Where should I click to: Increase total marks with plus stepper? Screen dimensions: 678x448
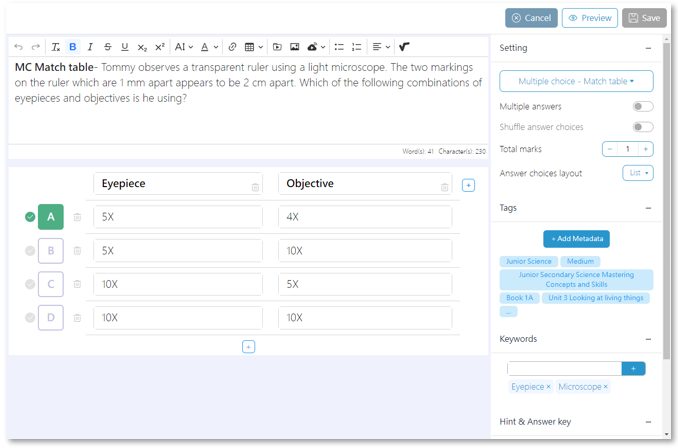(x=646, y=149)
